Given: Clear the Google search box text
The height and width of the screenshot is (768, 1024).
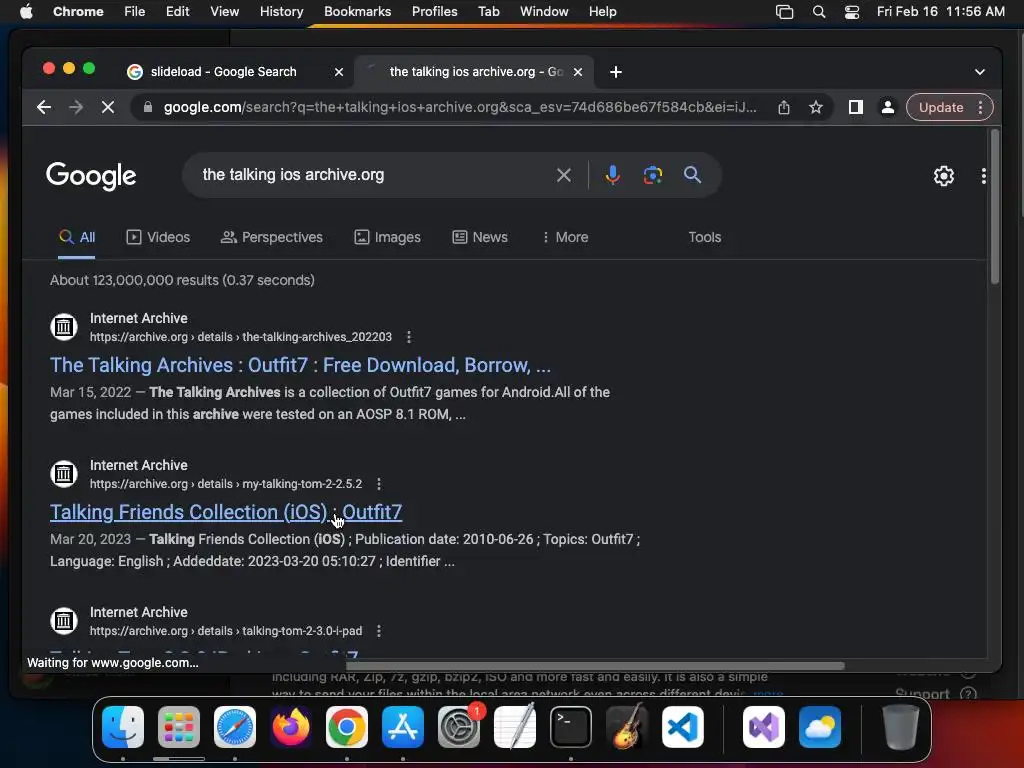Looking at the screenshot, I should [x=564, y=175].
